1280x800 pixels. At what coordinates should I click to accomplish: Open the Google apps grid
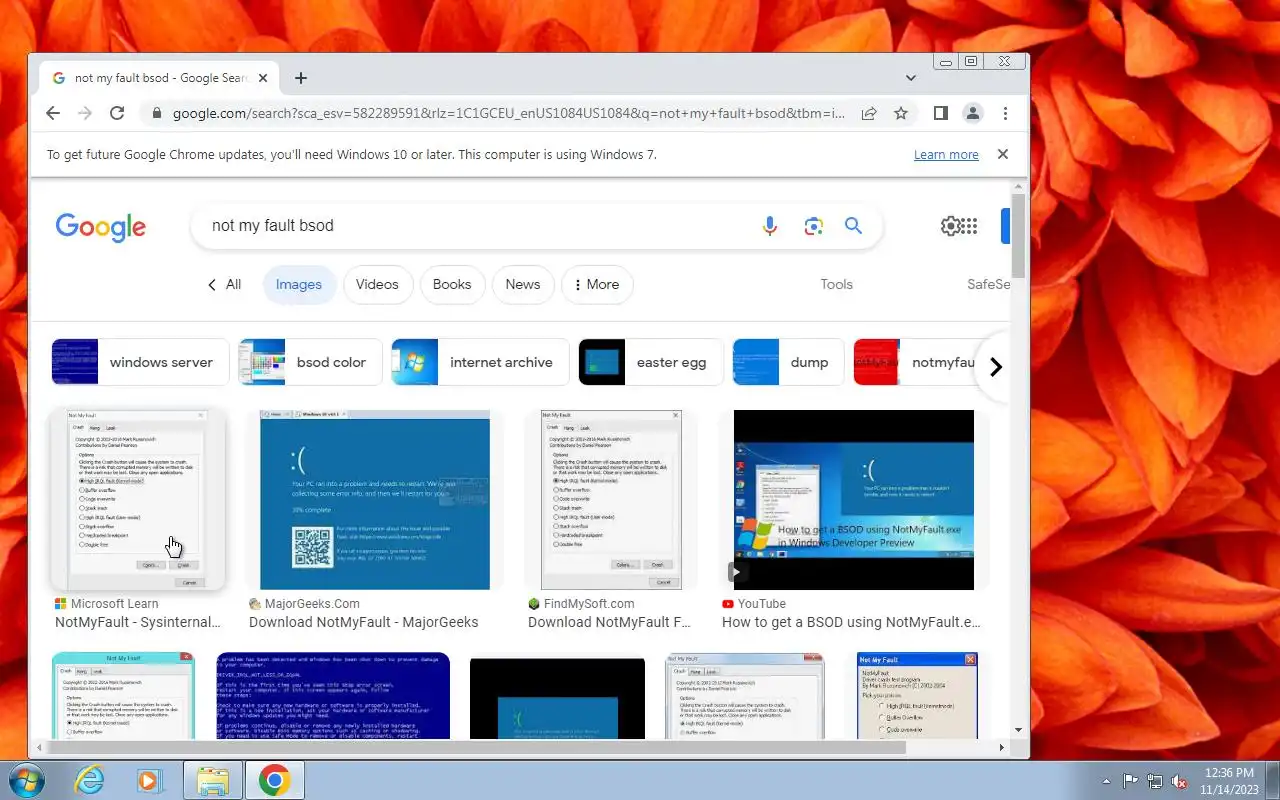(968, 226)
